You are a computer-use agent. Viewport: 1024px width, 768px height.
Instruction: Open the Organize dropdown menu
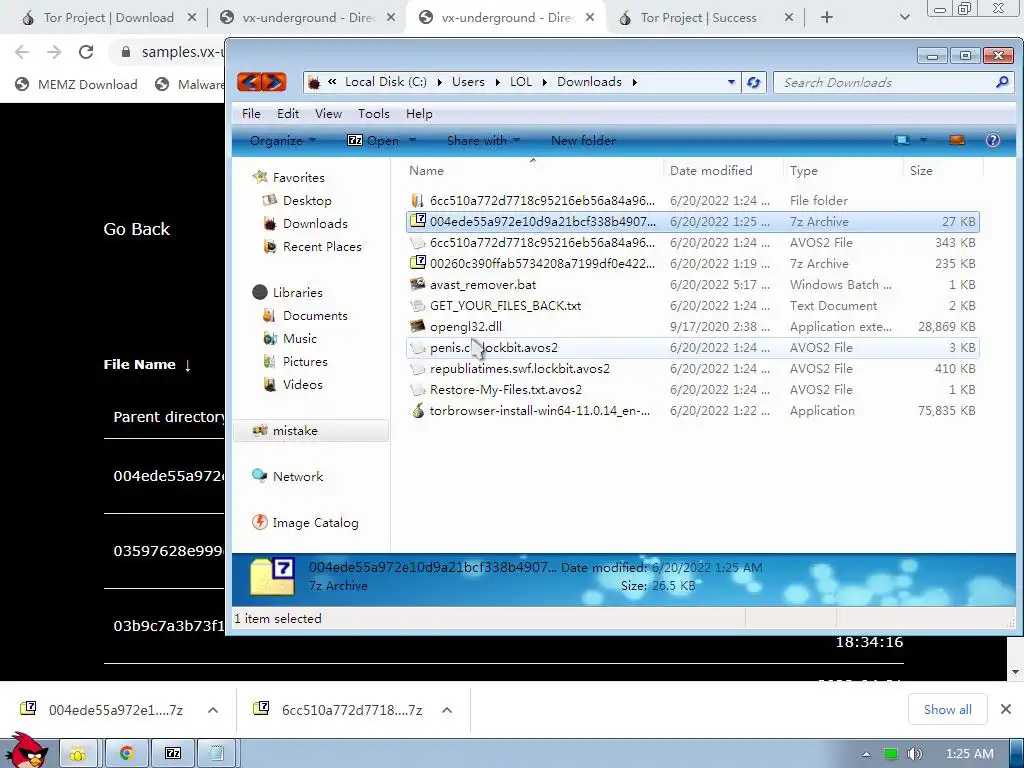(x=283, y=140)
